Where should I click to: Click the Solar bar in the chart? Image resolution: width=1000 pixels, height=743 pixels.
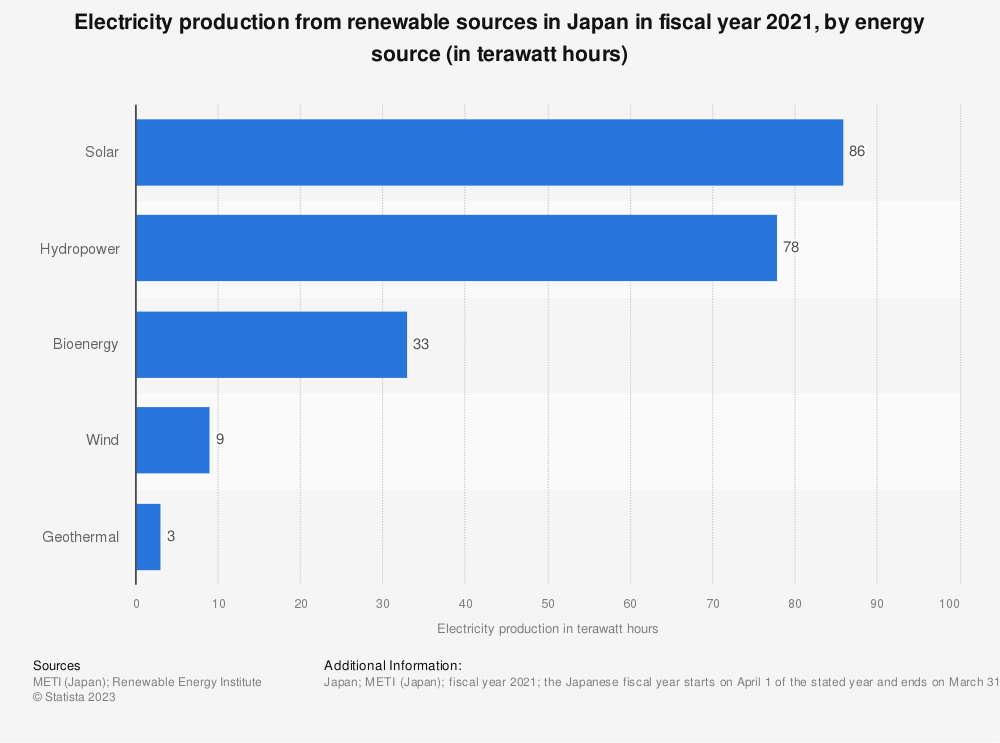coord(489,152)
